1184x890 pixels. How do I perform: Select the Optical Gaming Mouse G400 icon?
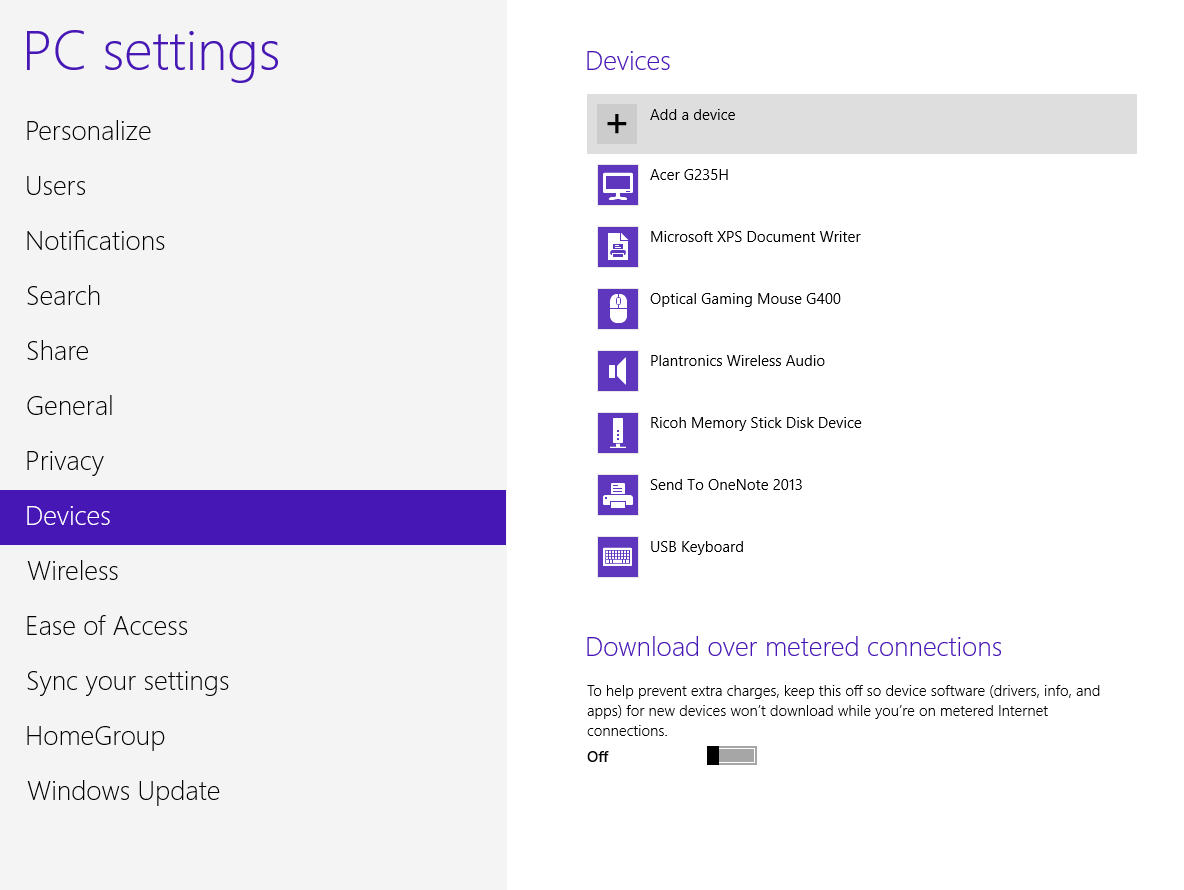coord(618,309)
